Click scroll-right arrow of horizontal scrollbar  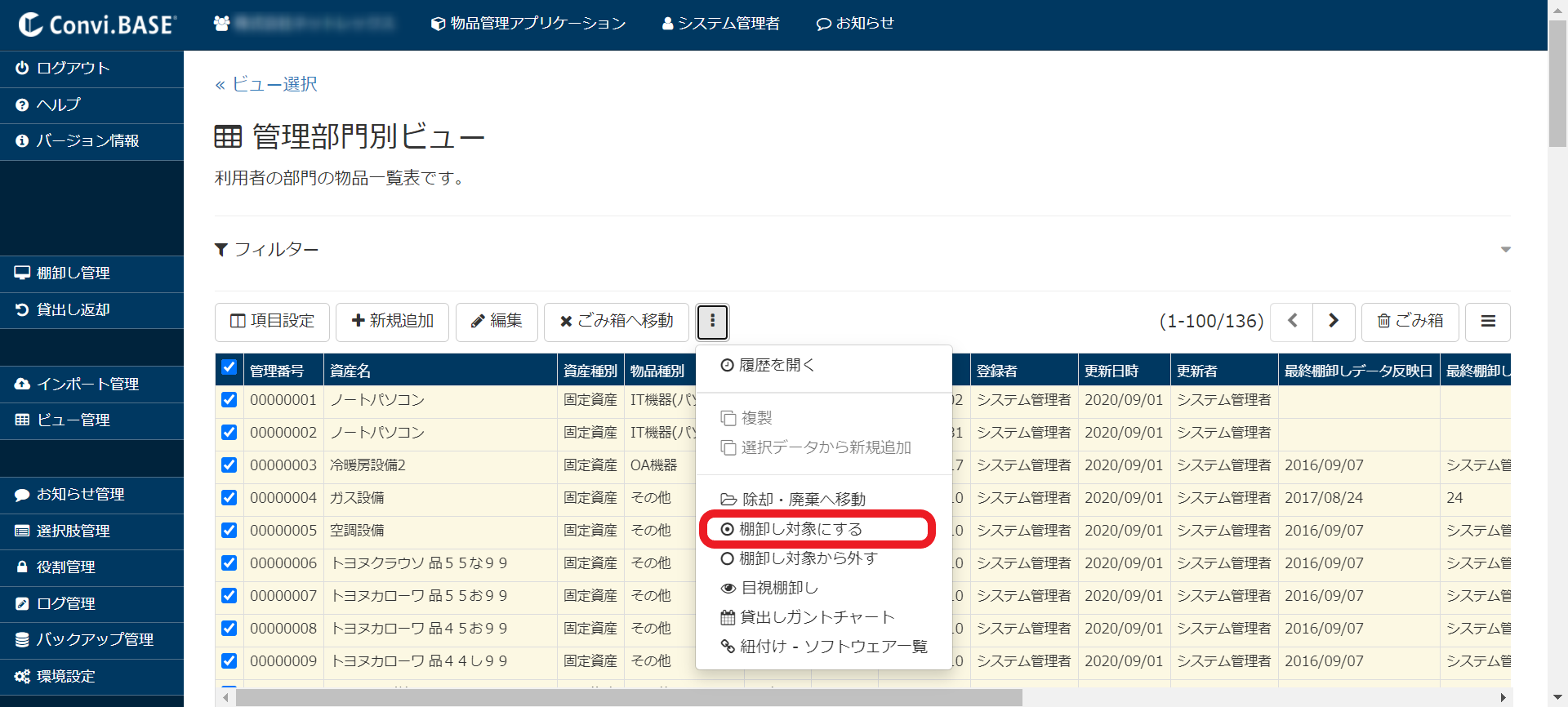click(1503, 698)
